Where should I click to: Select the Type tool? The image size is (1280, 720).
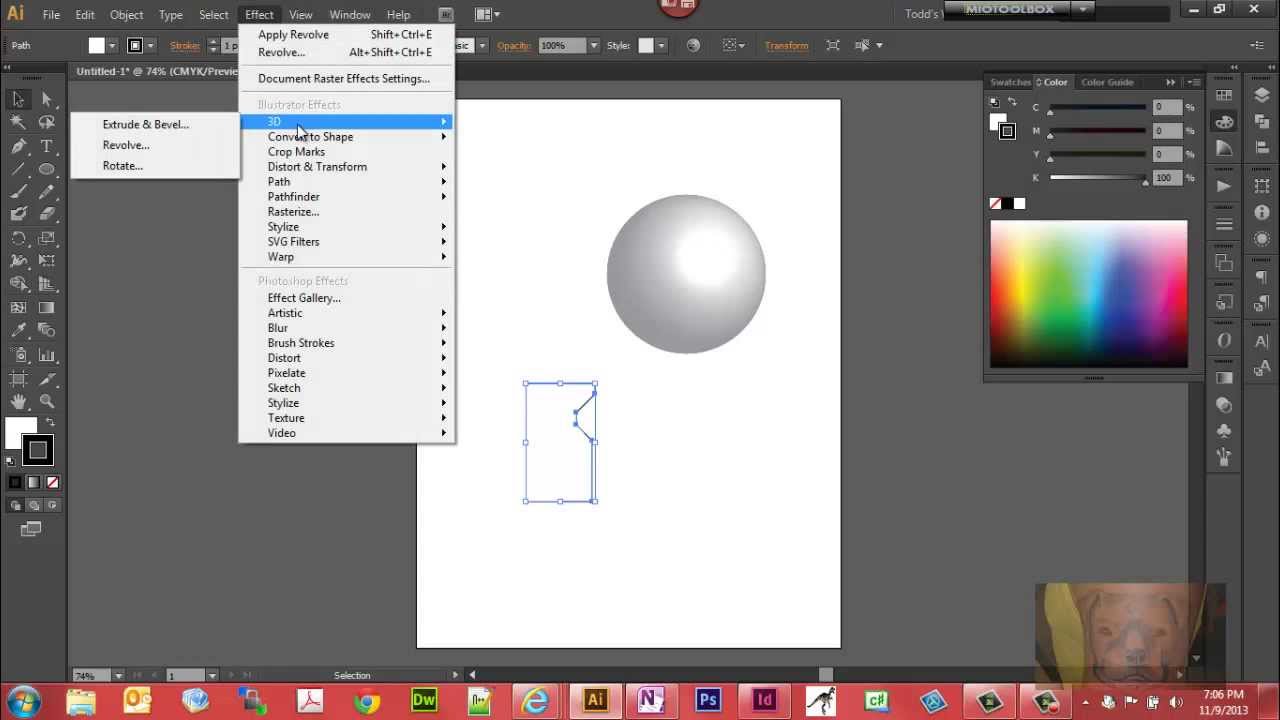(x=47, y=146)
